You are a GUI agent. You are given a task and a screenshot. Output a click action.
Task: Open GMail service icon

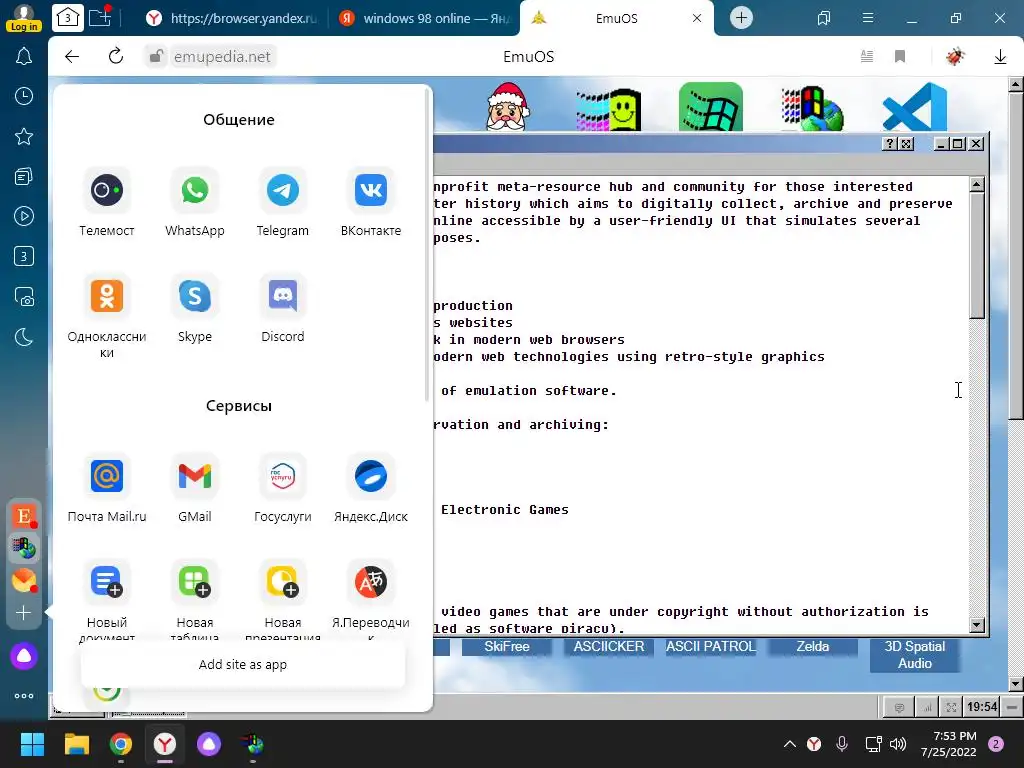pos(195,476)
